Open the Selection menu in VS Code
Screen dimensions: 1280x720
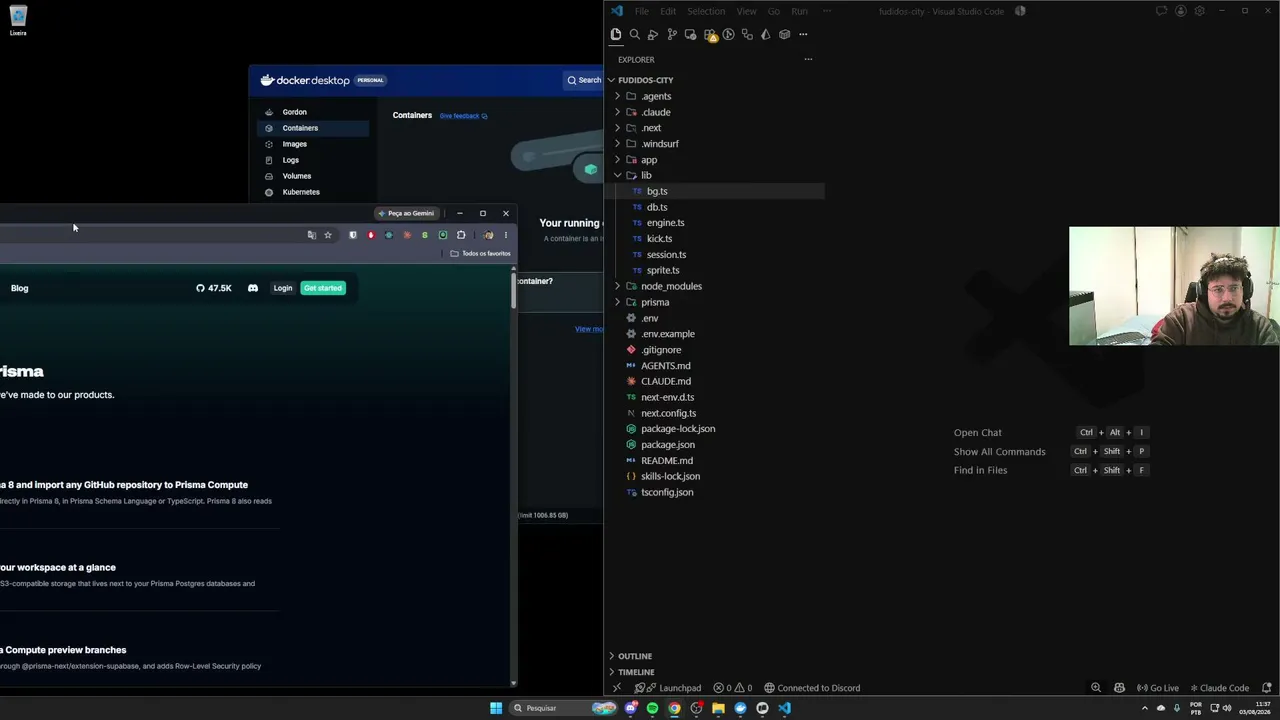coord(706,11)
